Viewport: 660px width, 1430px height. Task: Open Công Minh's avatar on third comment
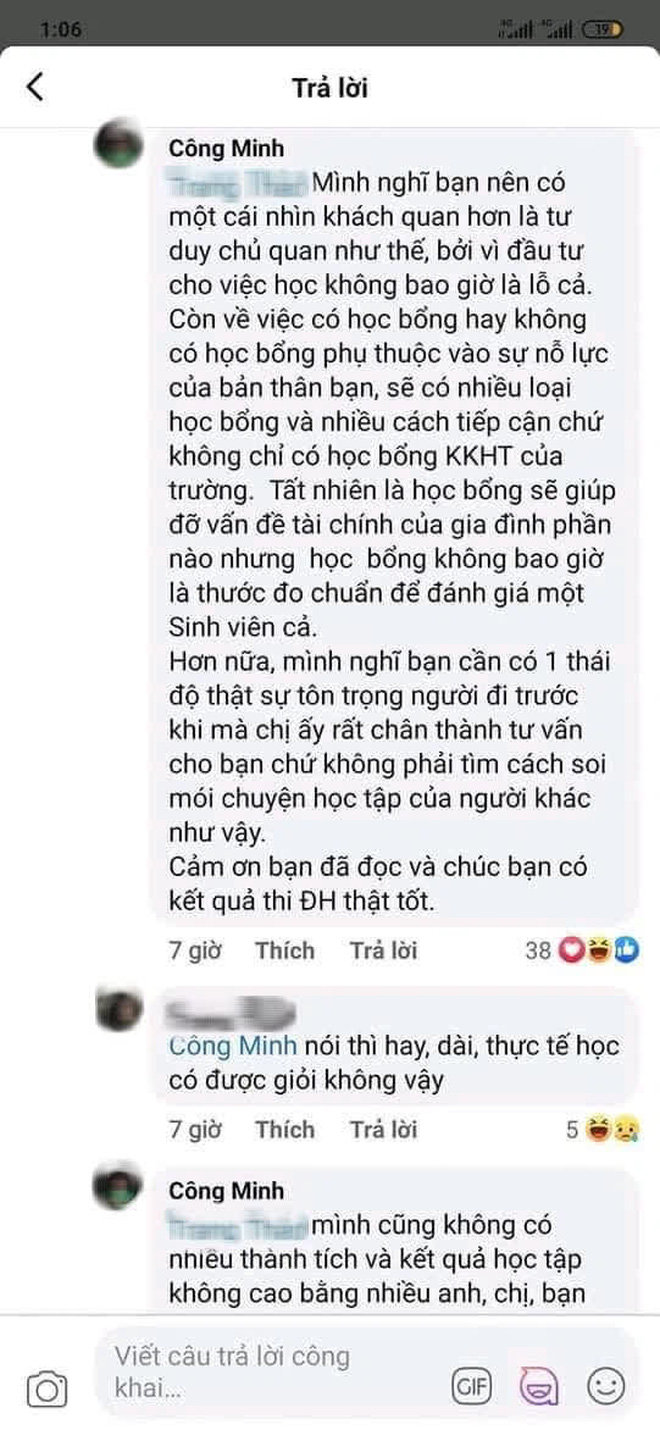(119, 1186)
